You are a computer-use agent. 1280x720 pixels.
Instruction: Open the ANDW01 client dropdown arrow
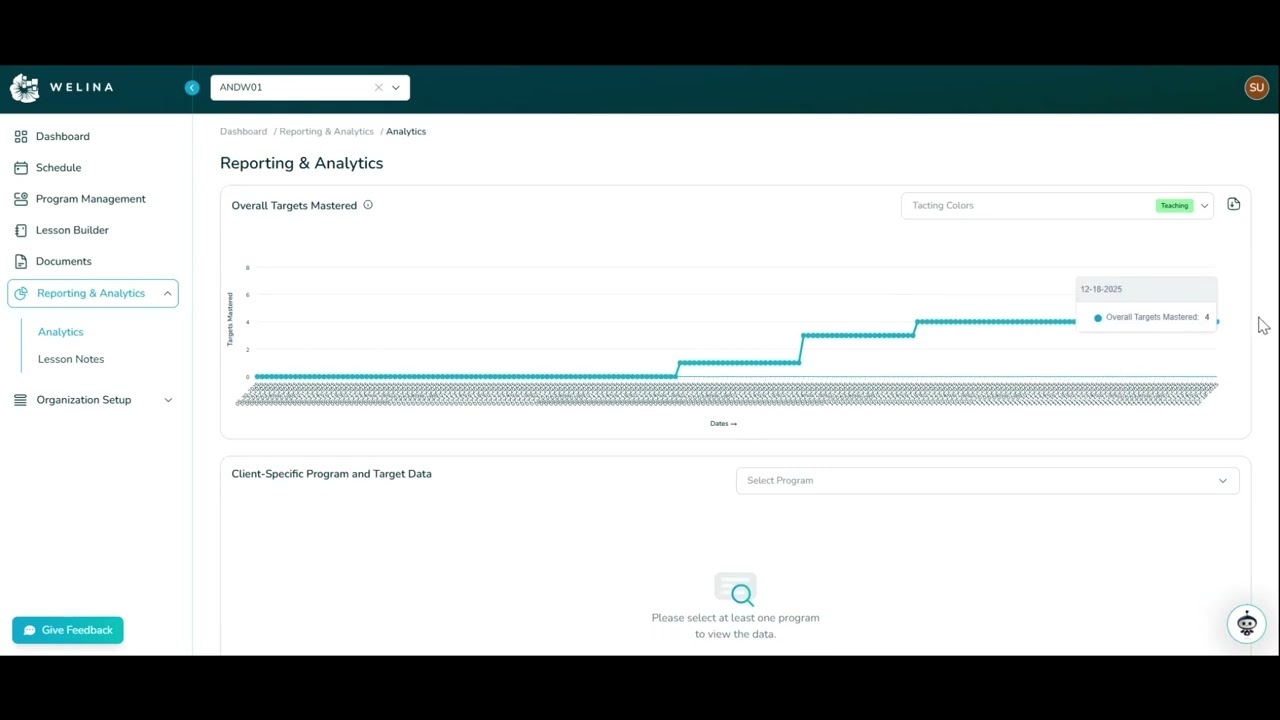pyautogui.click(x=396, y=88)
